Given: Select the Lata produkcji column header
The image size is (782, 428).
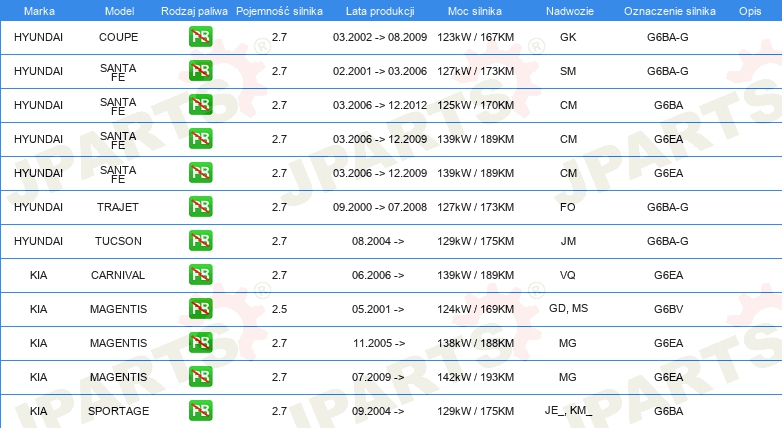Looking at the screenshot, I should click(380, 11).
